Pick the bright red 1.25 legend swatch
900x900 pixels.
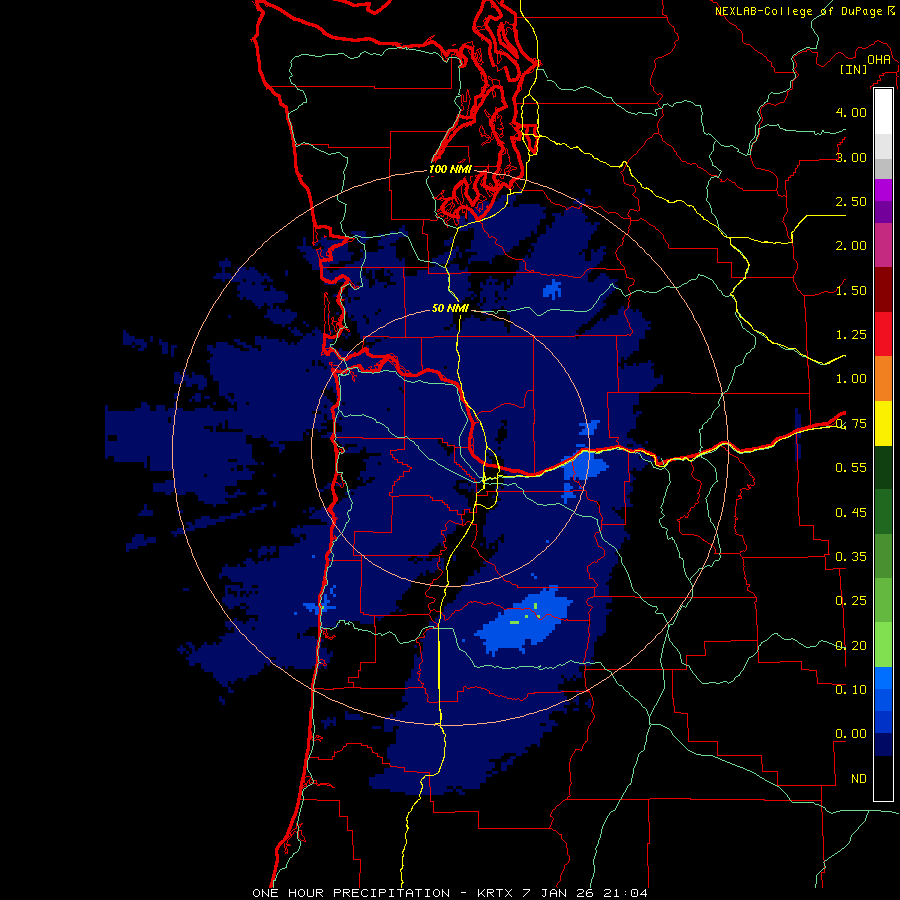[x=883, y=334]
